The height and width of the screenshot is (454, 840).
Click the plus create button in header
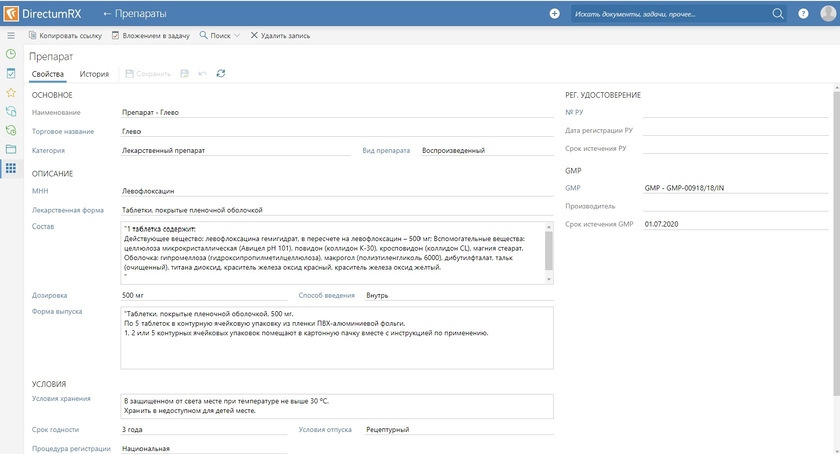(x=555, y=13)
